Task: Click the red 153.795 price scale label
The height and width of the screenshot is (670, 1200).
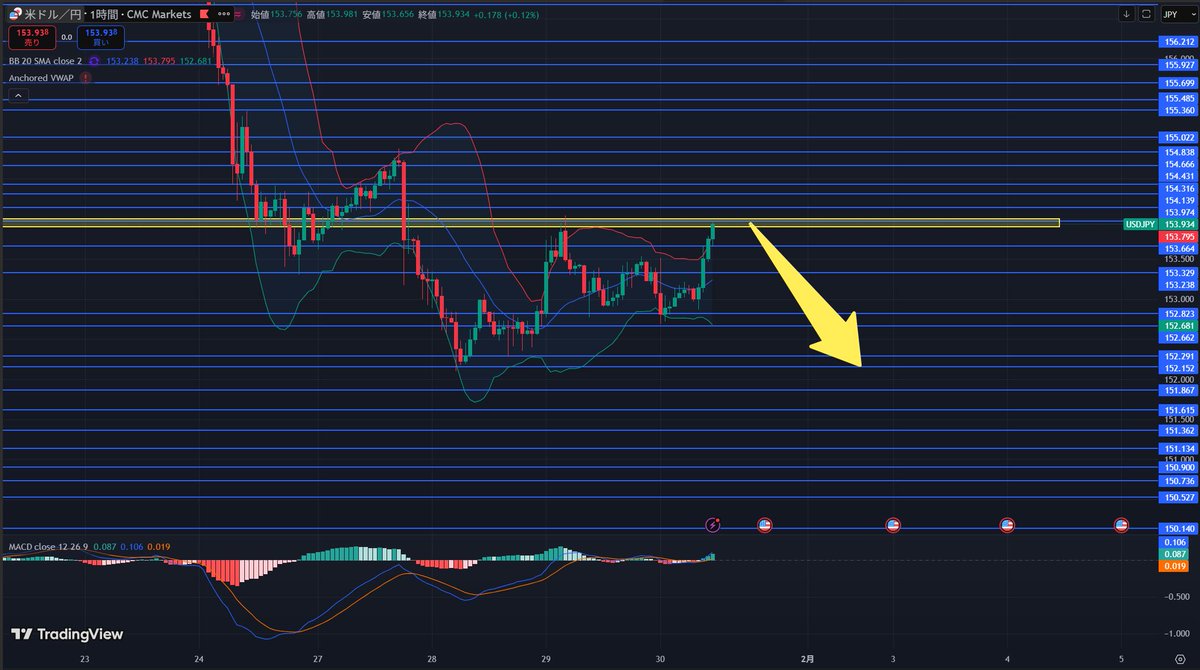Action: pyautogui.click(x=1177, y=237)
